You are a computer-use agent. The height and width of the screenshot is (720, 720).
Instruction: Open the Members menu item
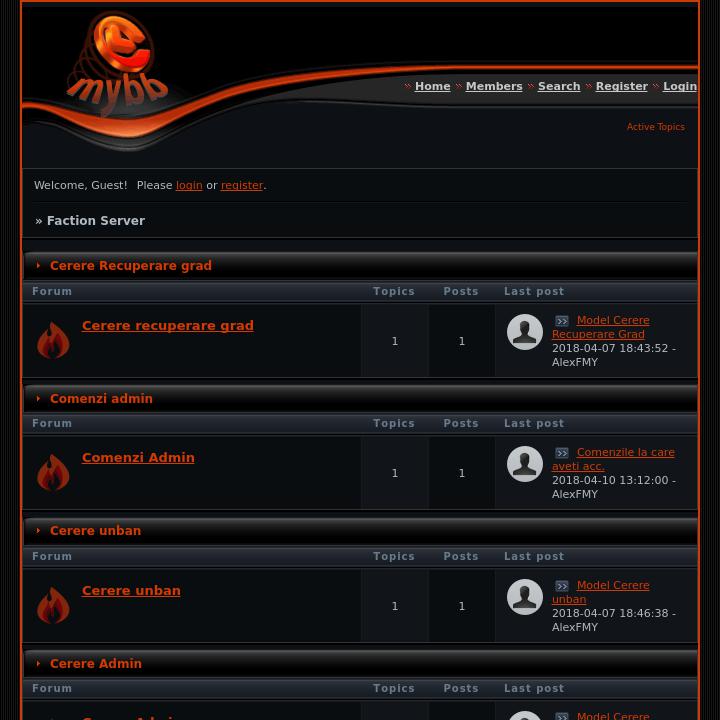coord(494,86)
